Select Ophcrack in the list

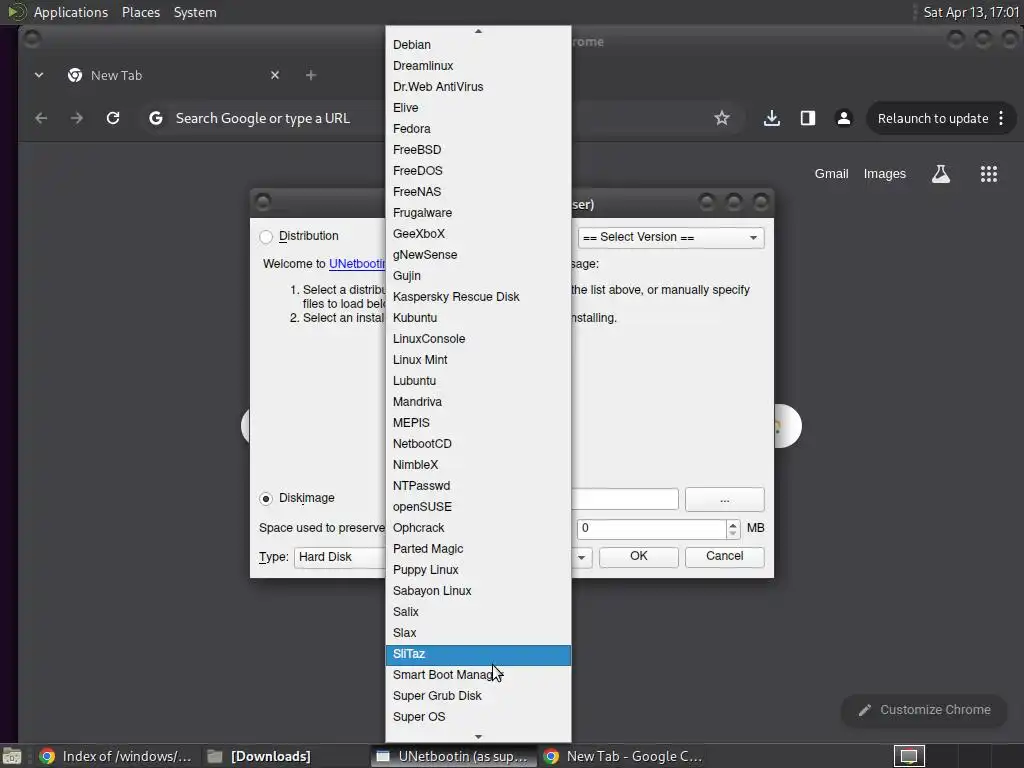pyautogui.click(x=478, y=528)
